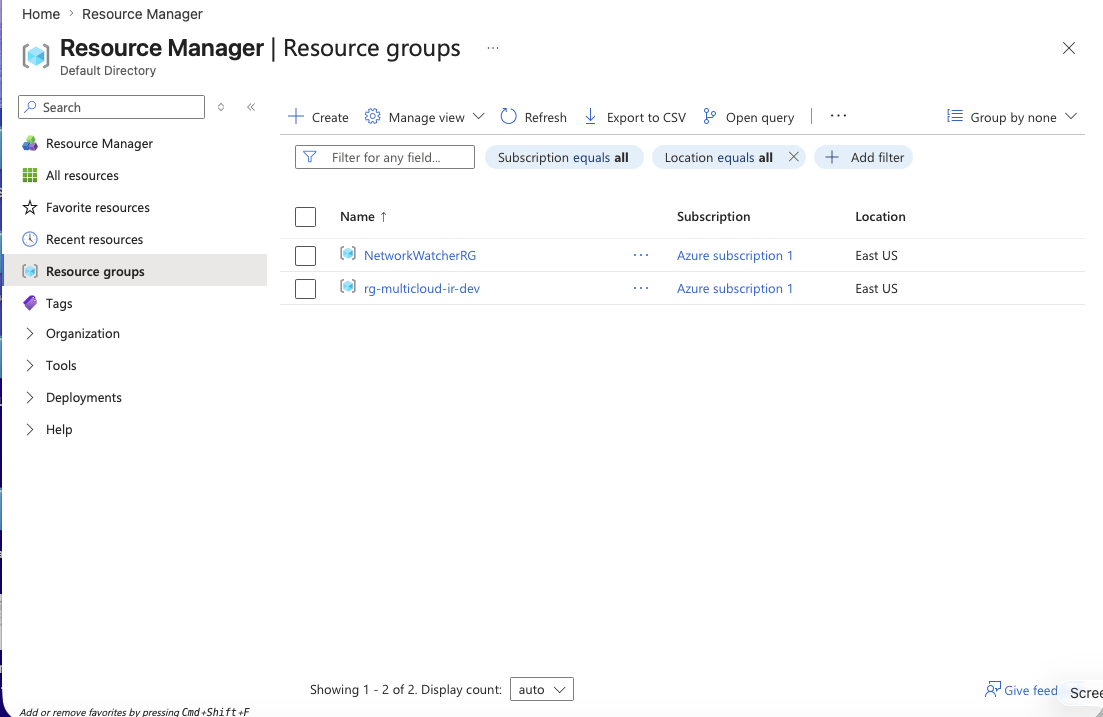Select Resource Manager in sidebar
This screenshot has width=1103, height=717.
(x=99, y=144)
